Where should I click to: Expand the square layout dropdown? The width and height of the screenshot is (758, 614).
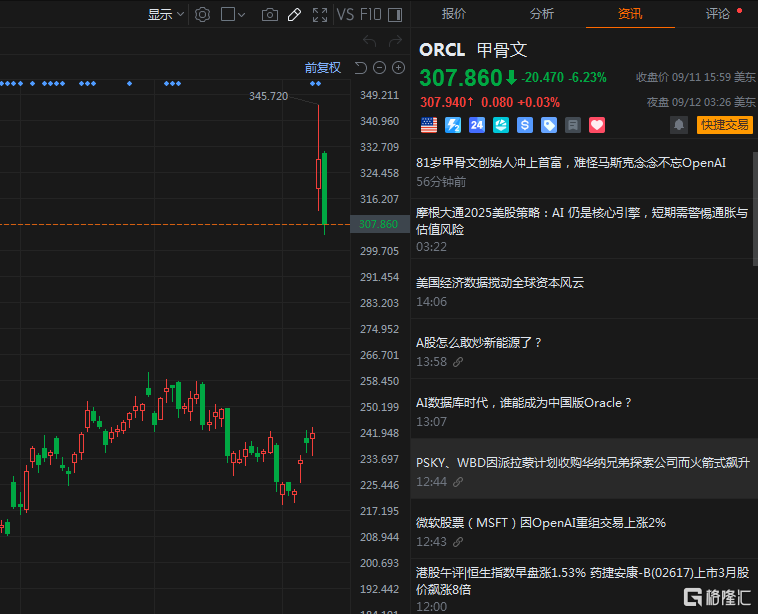point(233,15)
